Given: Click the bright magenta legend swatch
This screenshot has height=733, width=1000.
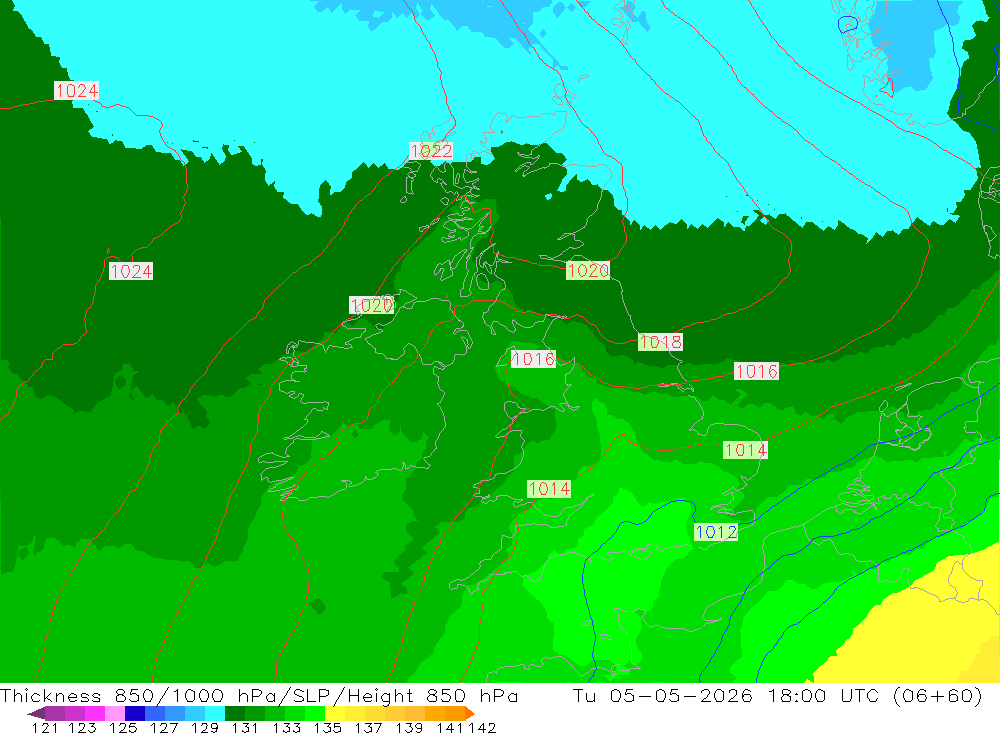Looking at the screenshot, I should [x=94, y=713].
